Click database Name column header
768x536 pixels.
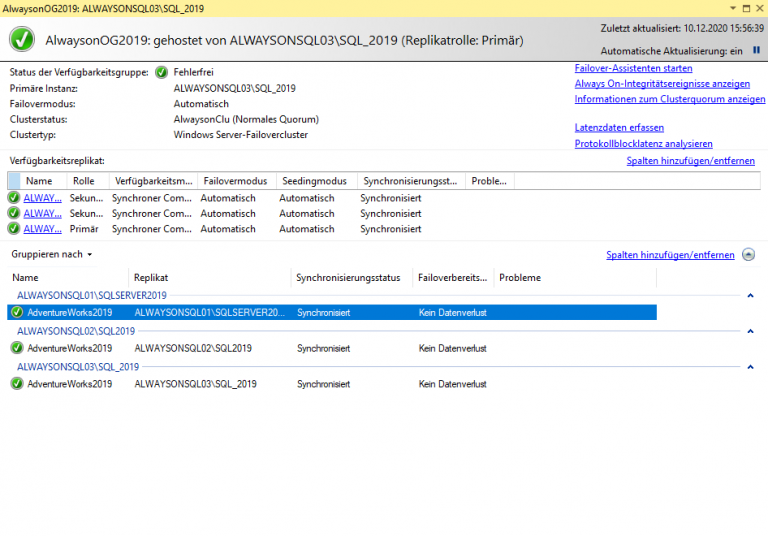pos(68,277)
